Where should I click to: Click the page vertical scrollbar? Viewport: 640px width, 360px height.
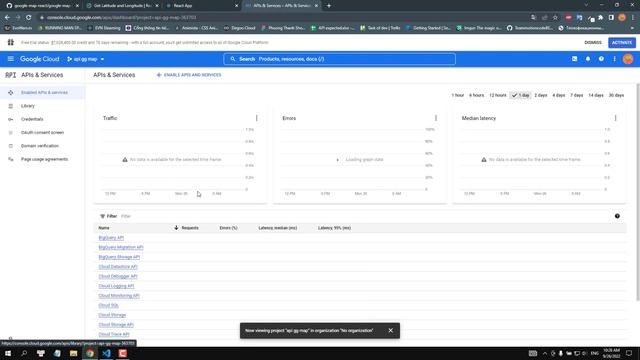[x=638, y=192]
